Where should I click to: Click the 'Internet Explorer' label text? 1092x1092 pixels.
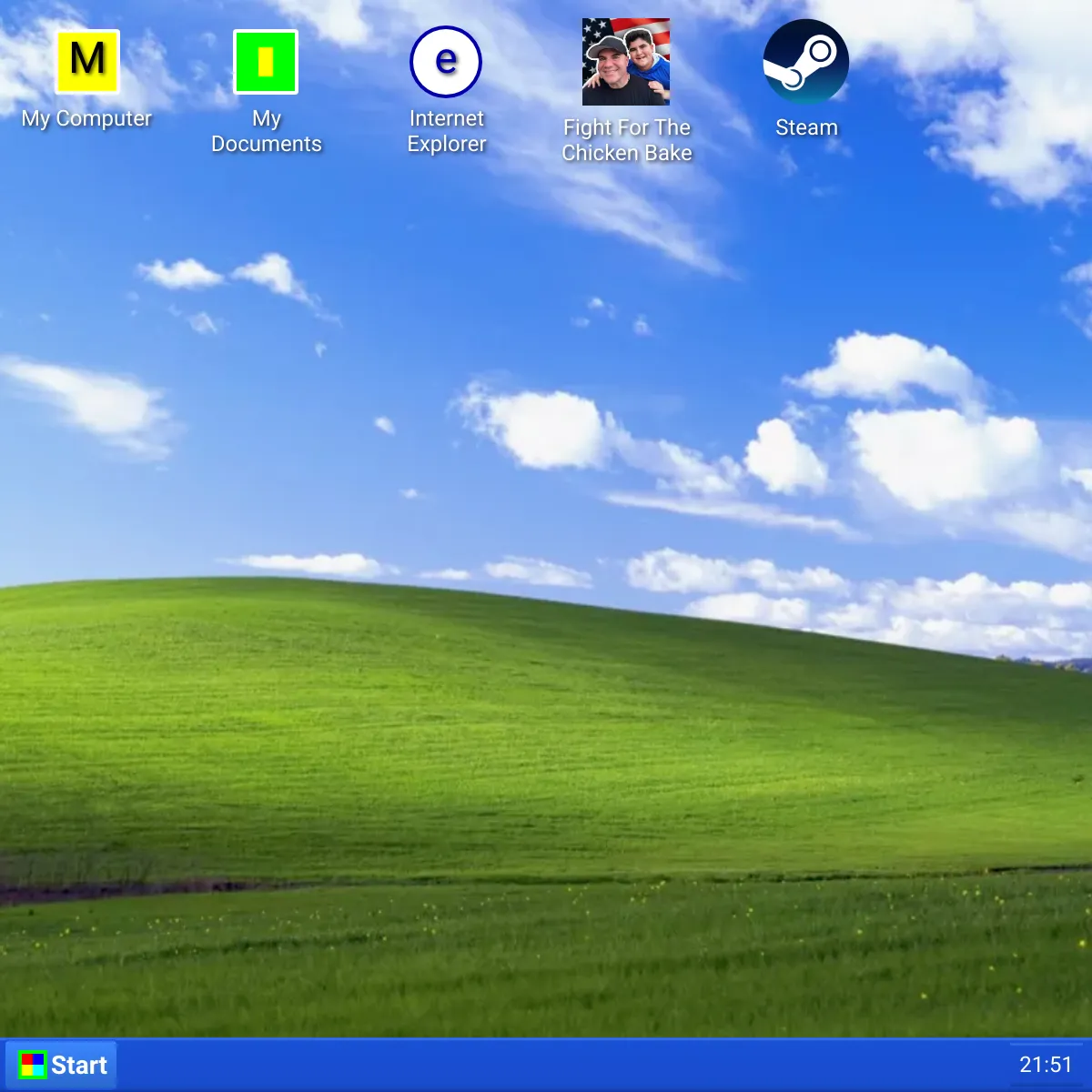[446, 132]
